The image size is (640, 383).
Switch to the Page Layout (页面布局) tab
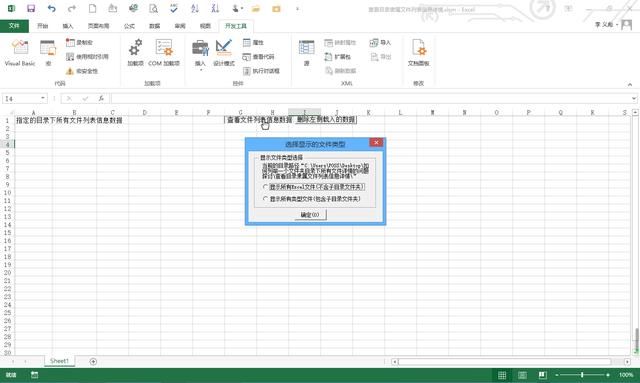pos(98,26)
